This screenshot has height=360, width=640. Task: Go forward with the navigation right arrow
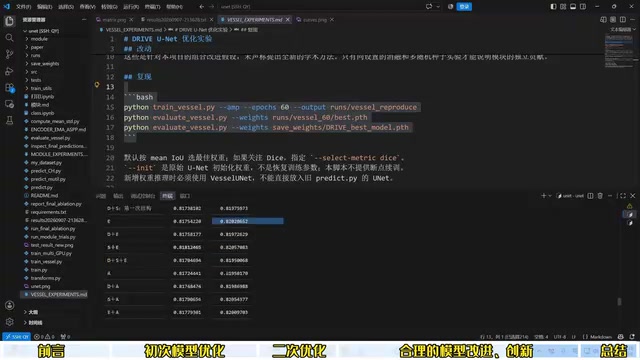click(211, 7)
